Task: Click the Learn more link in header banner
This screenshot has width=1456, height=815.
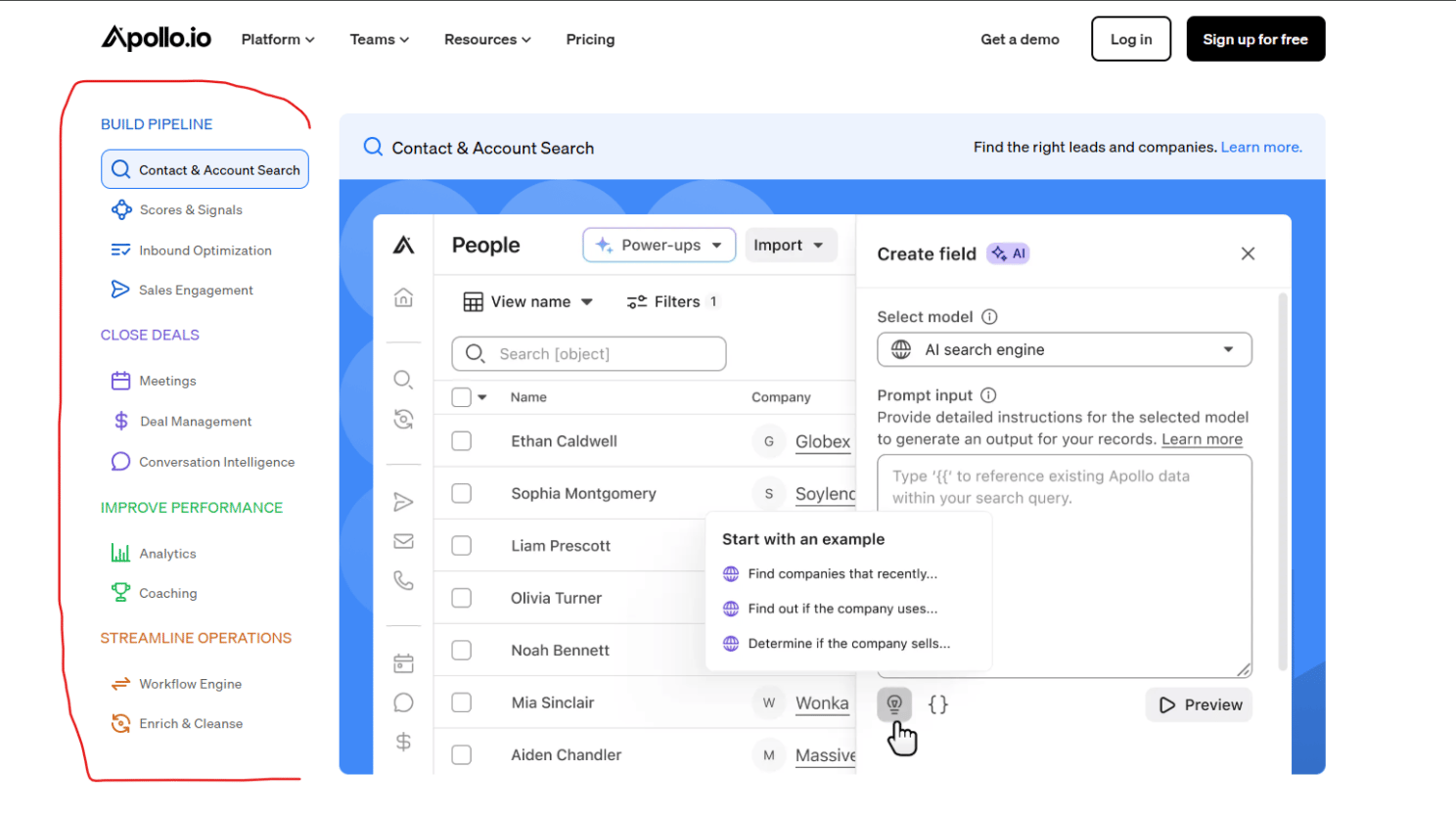Action: click(x=1261, y=147)
